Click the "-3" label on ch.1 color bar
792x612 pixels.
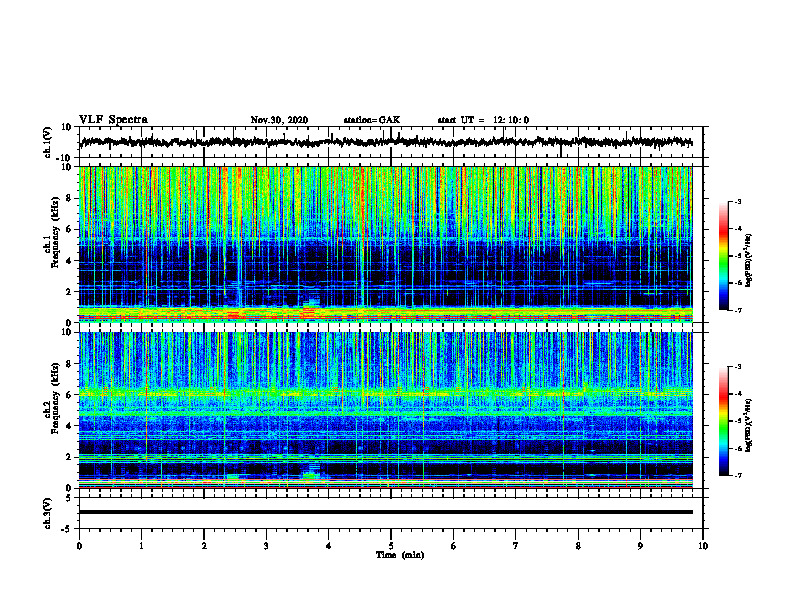coord(738,201)
